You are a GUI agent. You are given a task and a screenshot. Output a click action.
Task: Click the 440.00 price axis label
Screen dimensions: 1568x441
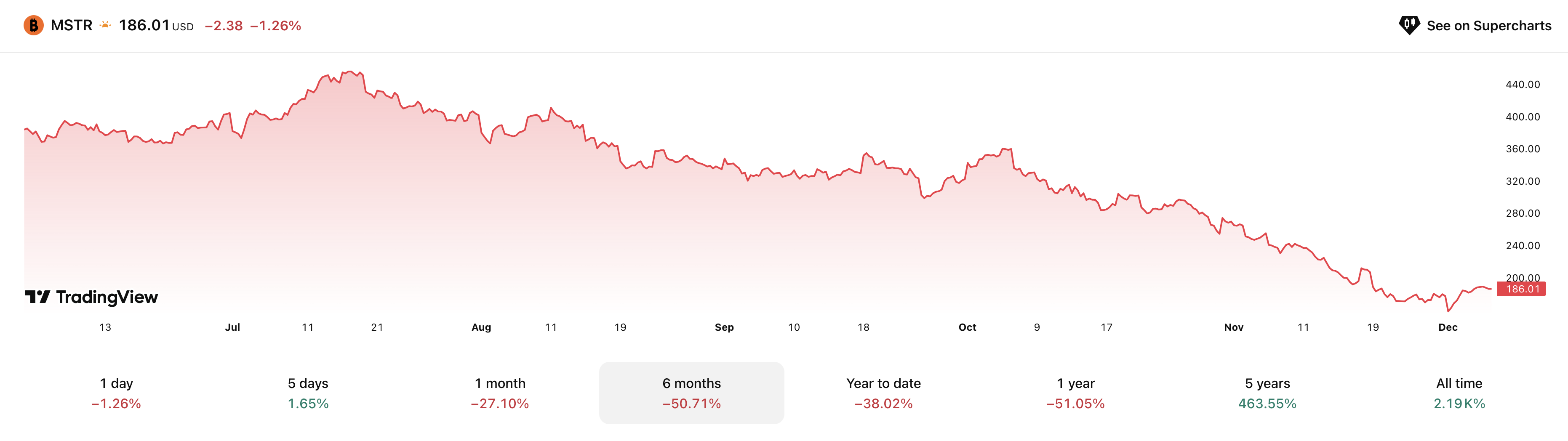pos(1523,85)
